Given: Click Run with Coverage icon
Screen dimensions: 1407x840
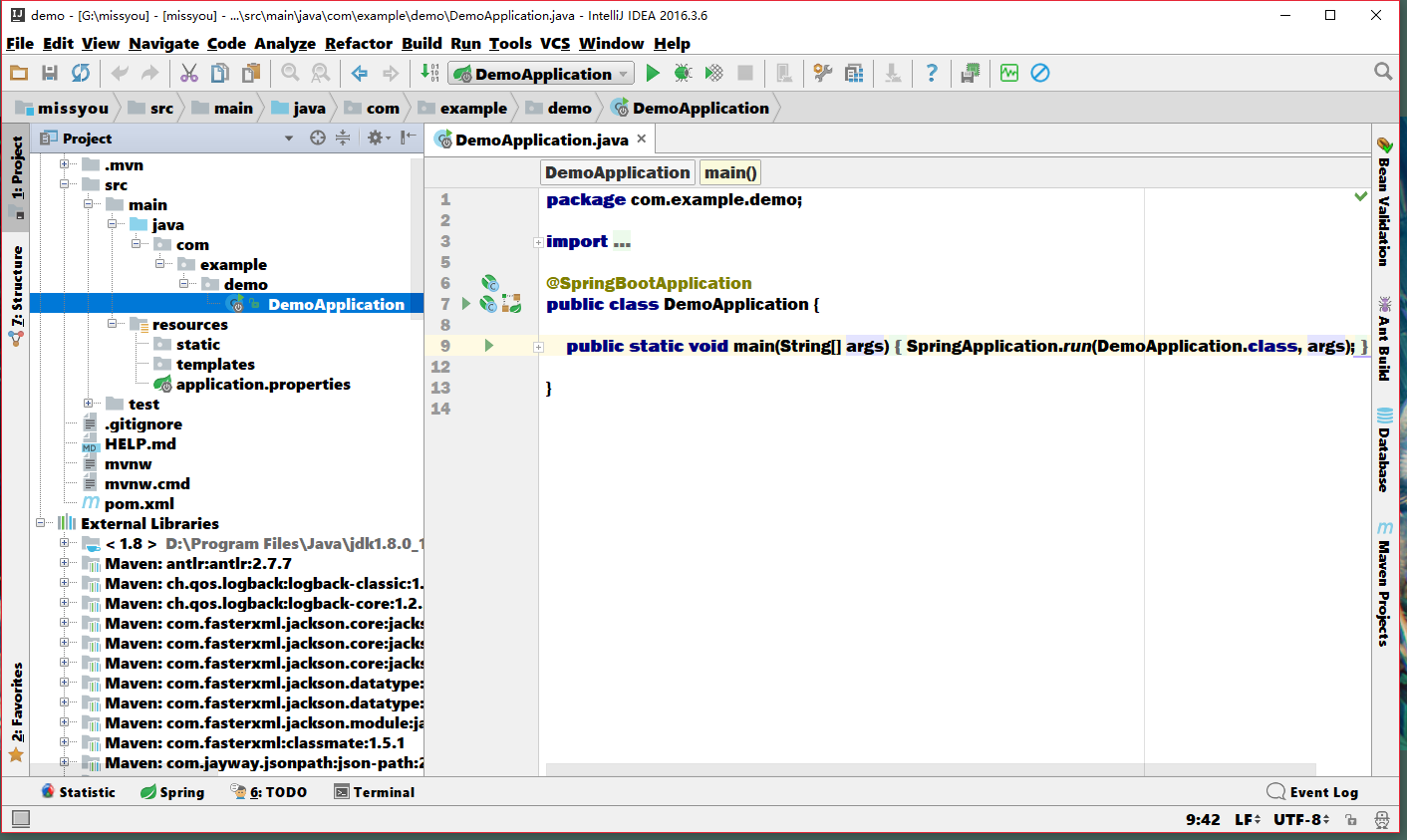Looking at the screenshot, I should pos(713,73).
